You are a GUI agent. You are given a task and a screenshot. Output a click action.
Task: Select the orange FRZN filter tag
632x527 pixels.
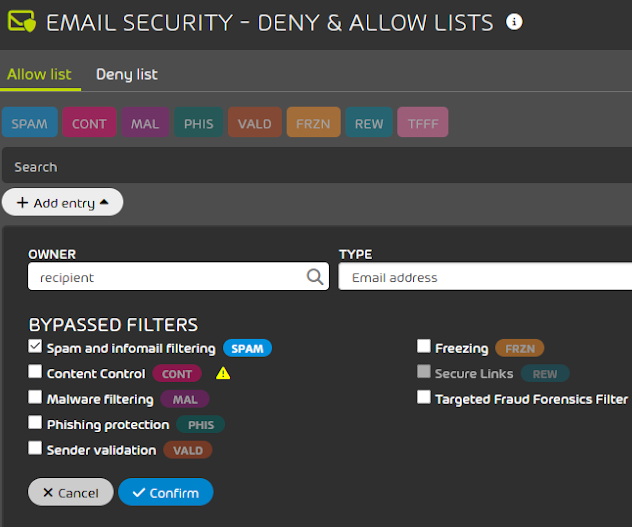coord(313,123)
